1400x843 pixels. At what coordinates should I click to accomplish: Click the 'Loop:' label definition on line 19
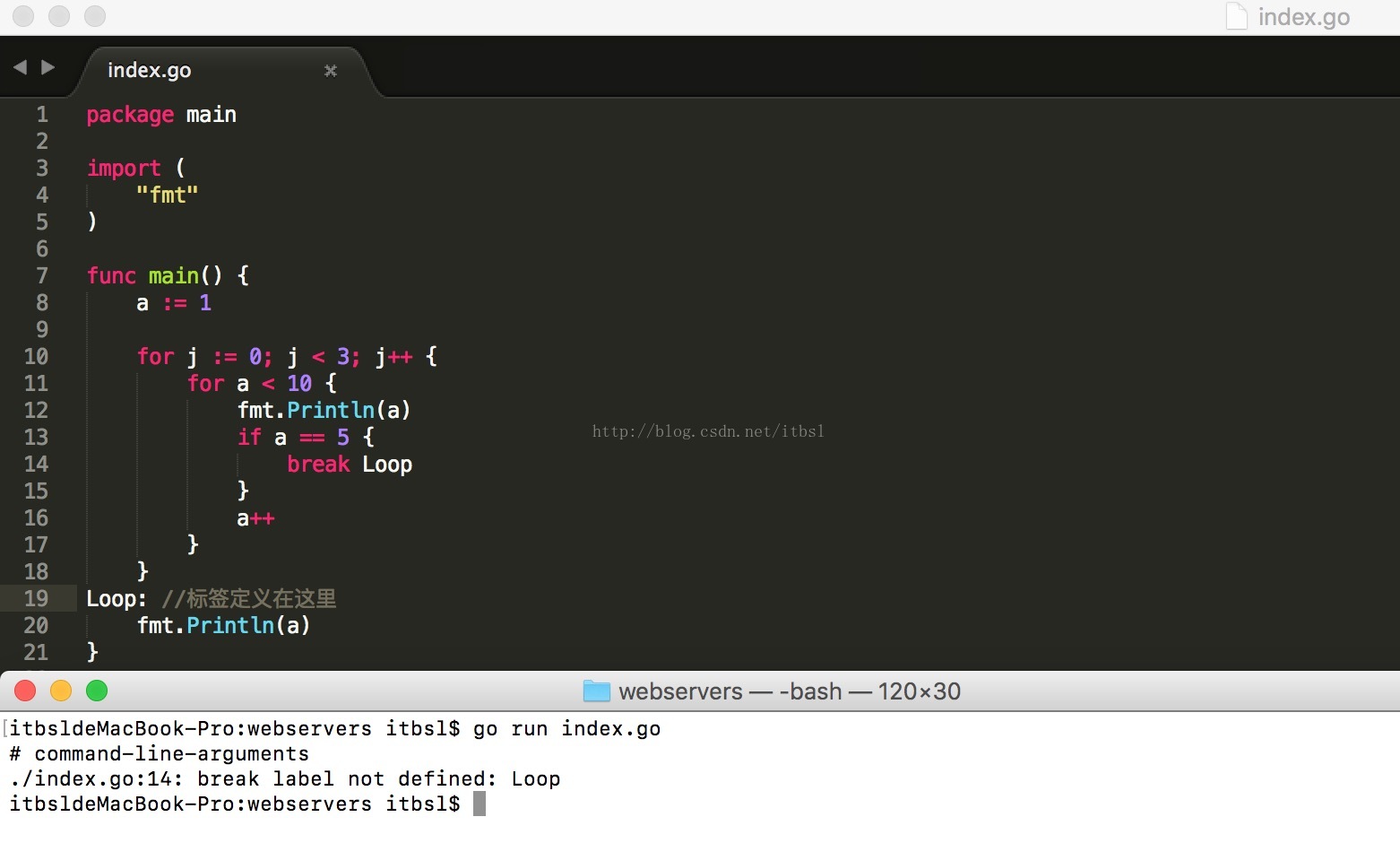pos(116,598)
